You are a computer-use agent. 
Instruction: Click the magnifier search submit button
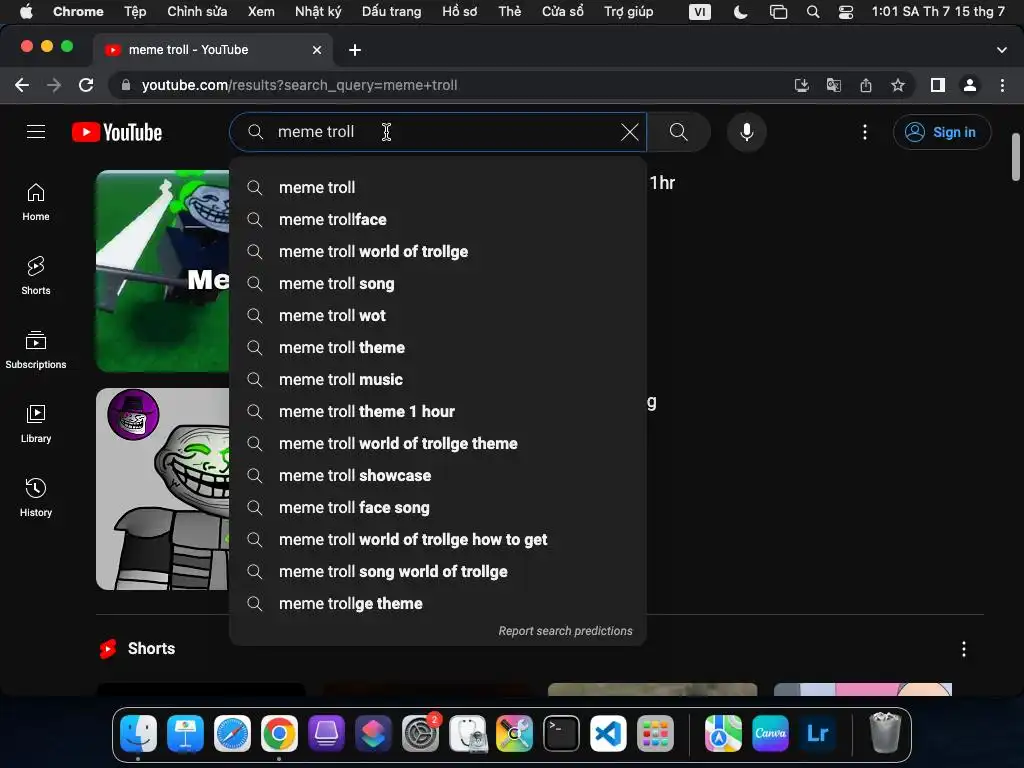pos(679,132)
